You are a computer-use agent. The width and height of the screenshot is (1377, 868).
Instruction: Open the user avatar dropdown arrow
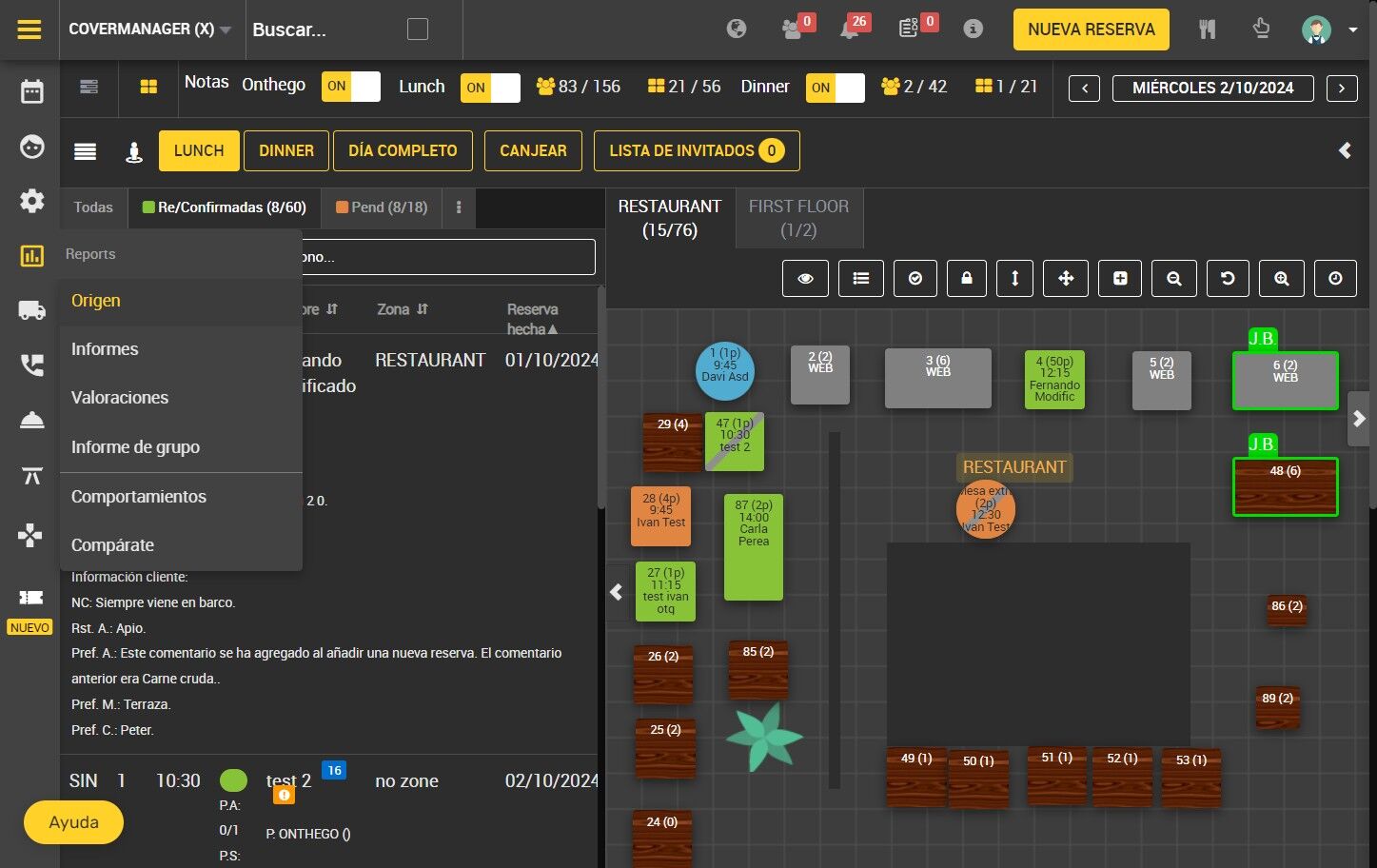(1352, 30)
